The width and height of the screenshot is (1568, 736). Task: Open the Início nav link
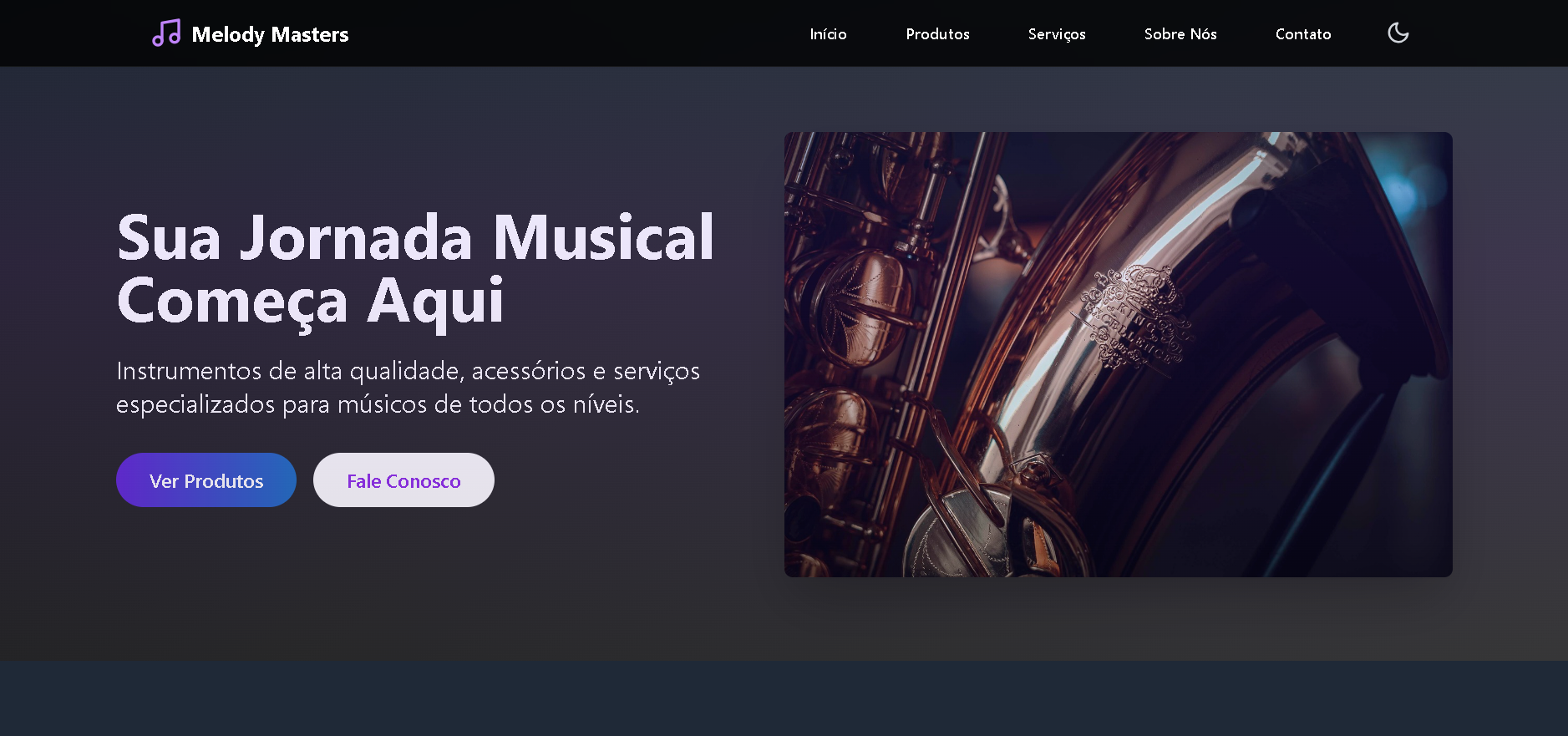coord(828,34)
